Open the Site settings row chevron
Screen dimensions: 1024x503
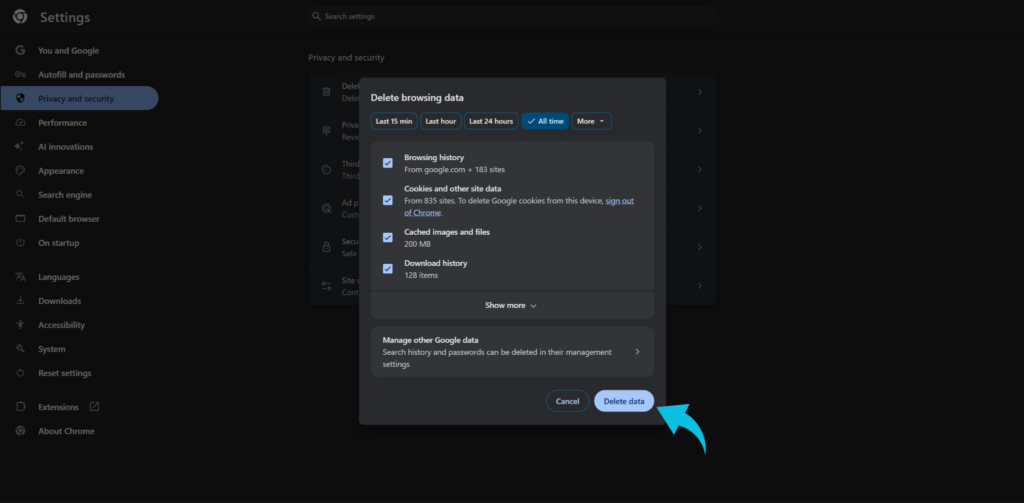[x=699, y=285]
